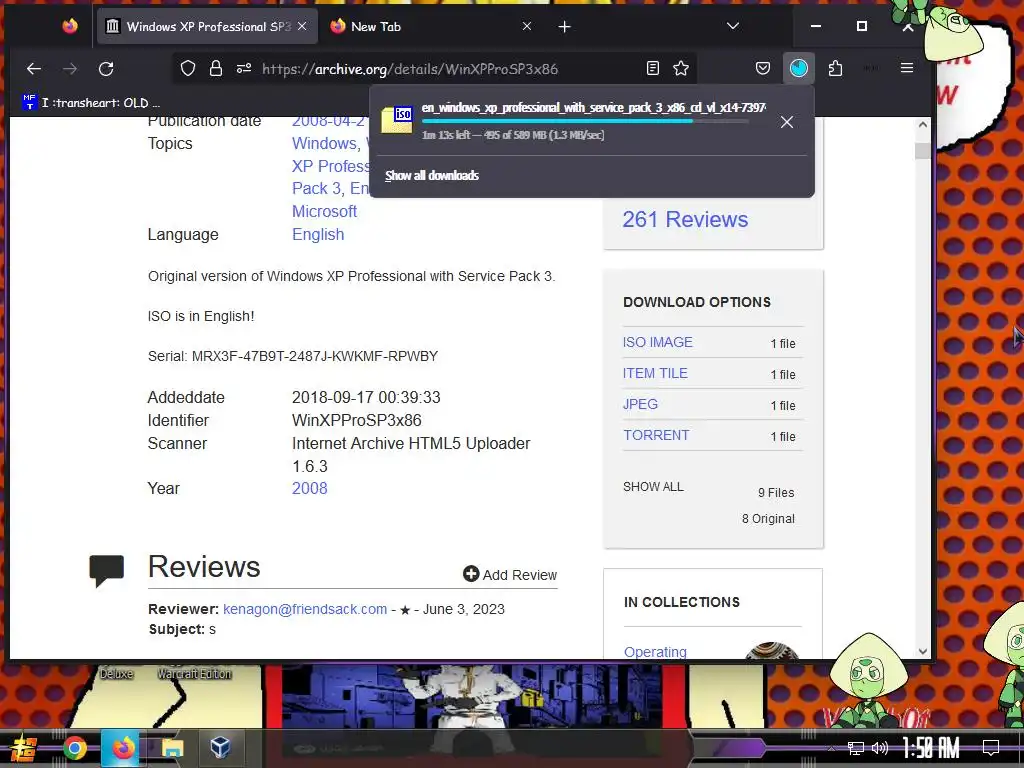The image size is (1024, 768).
Task: Open the Windows Start button
Action: pos(22,748)
